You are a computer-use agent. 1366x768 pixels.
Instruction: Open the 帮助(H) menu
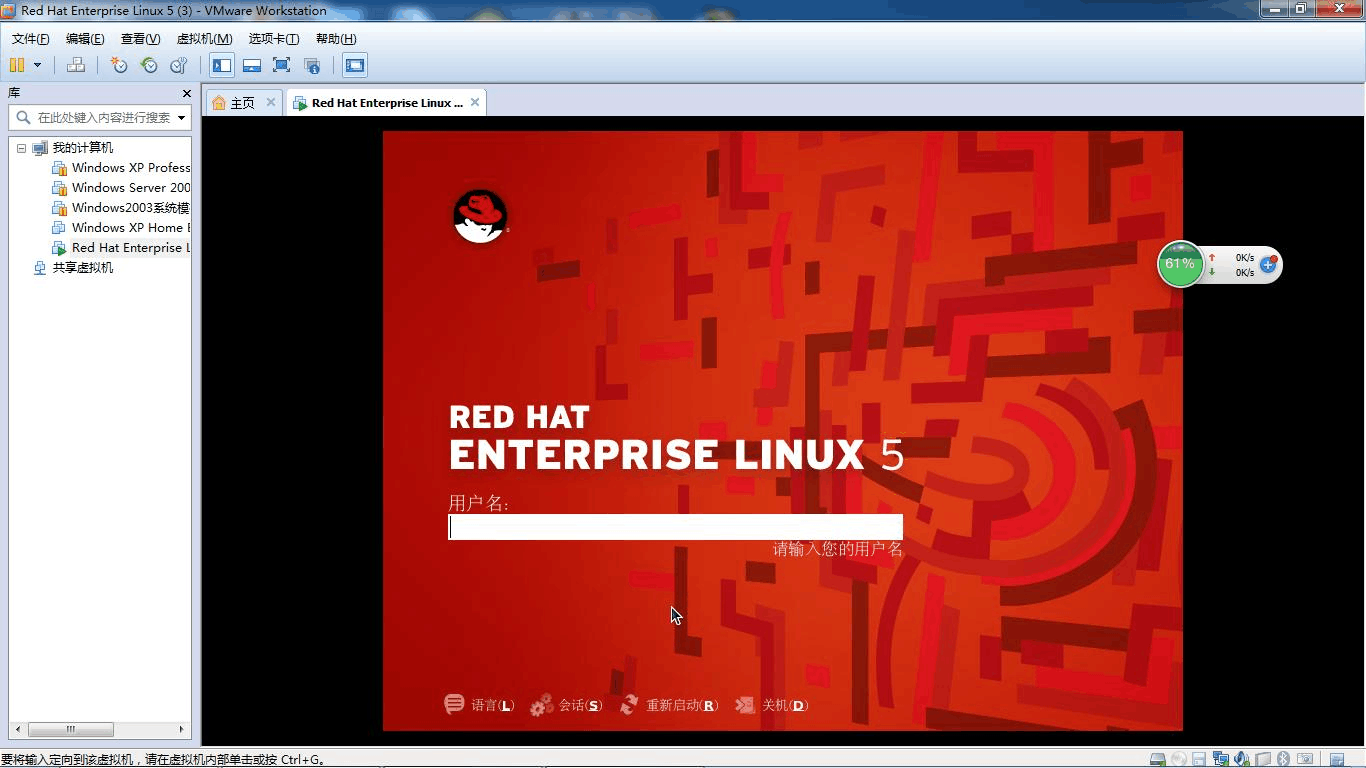coord(336,39)
